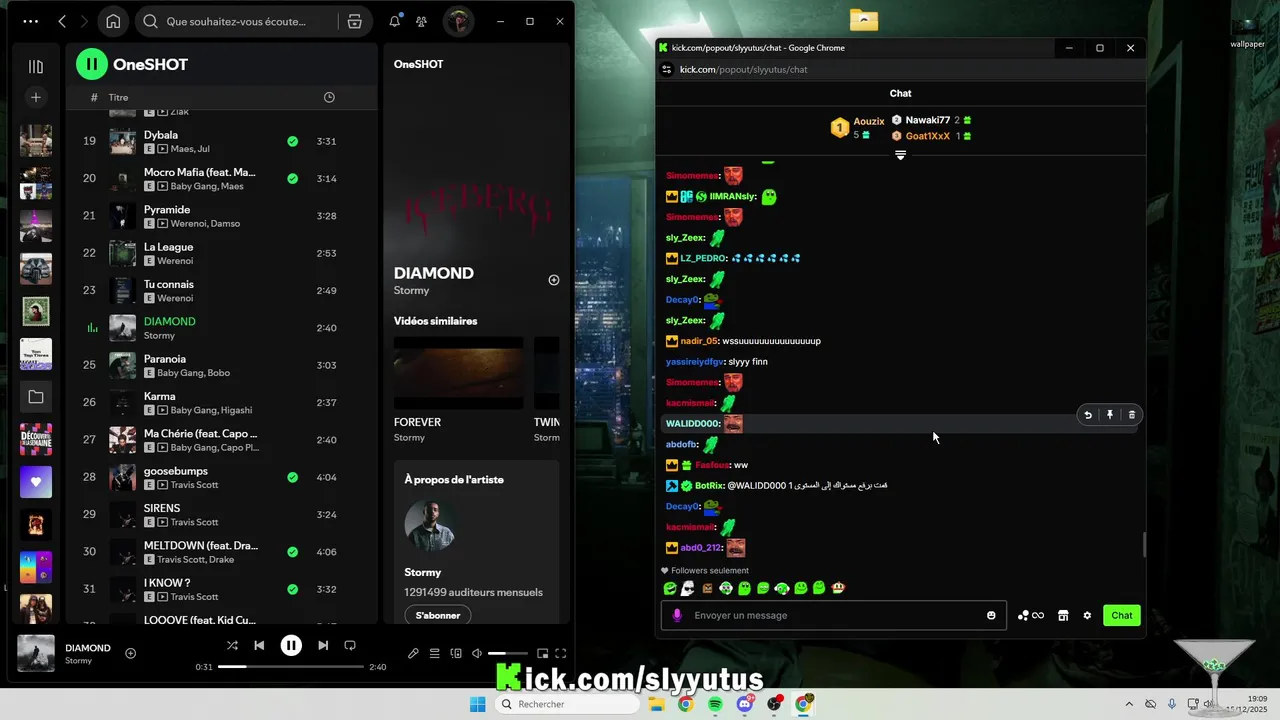
Task: Open Discord from taskbar
Action: point(745,704)
